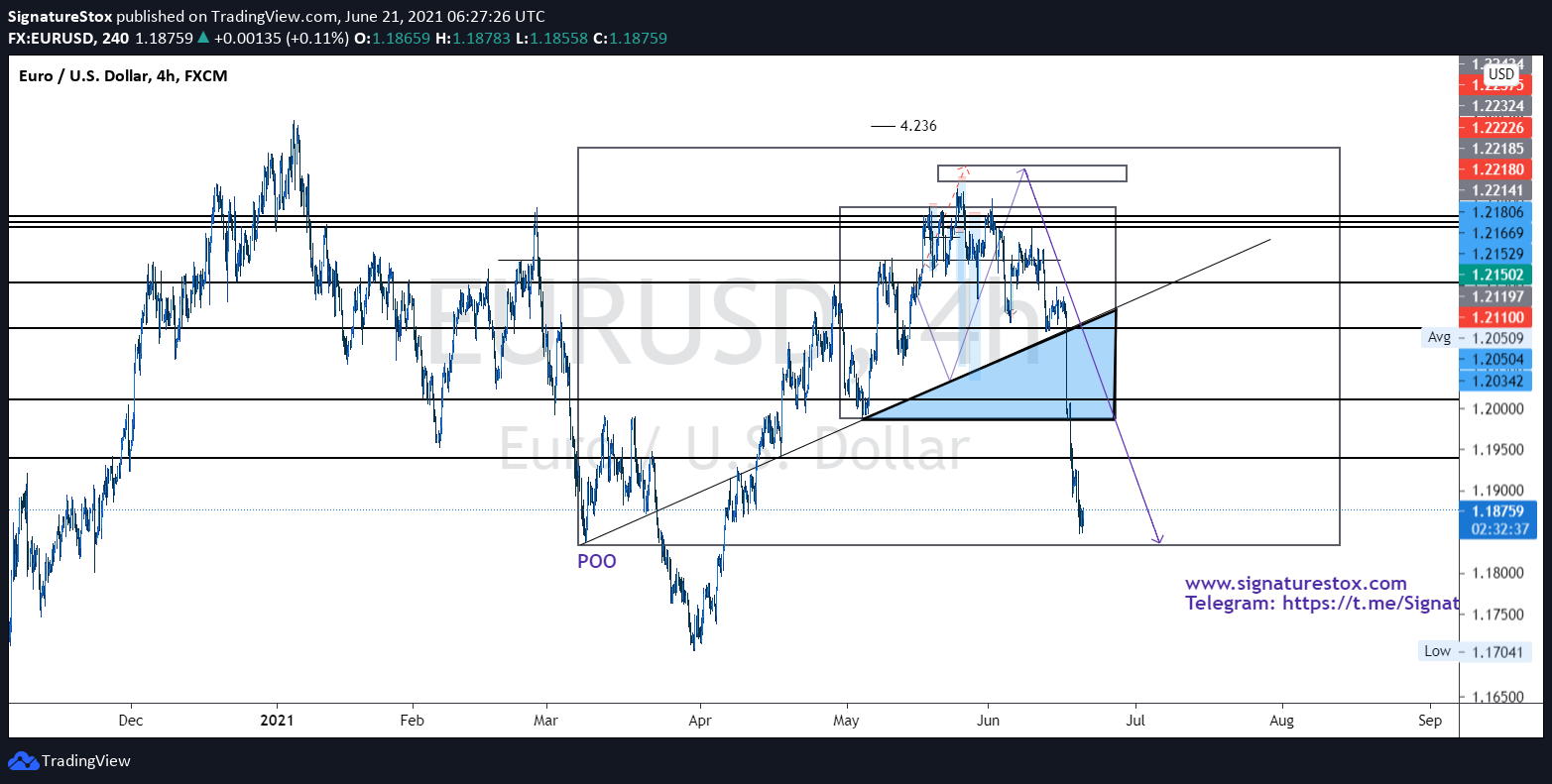Click TradingView.com in the header line
Screen dimensions: 1552x784
point(274,17)
